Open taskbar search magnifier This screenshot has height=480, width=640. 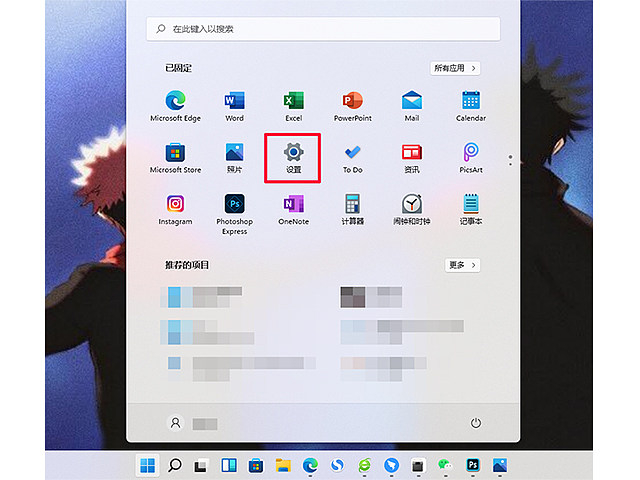pos(175,465)
